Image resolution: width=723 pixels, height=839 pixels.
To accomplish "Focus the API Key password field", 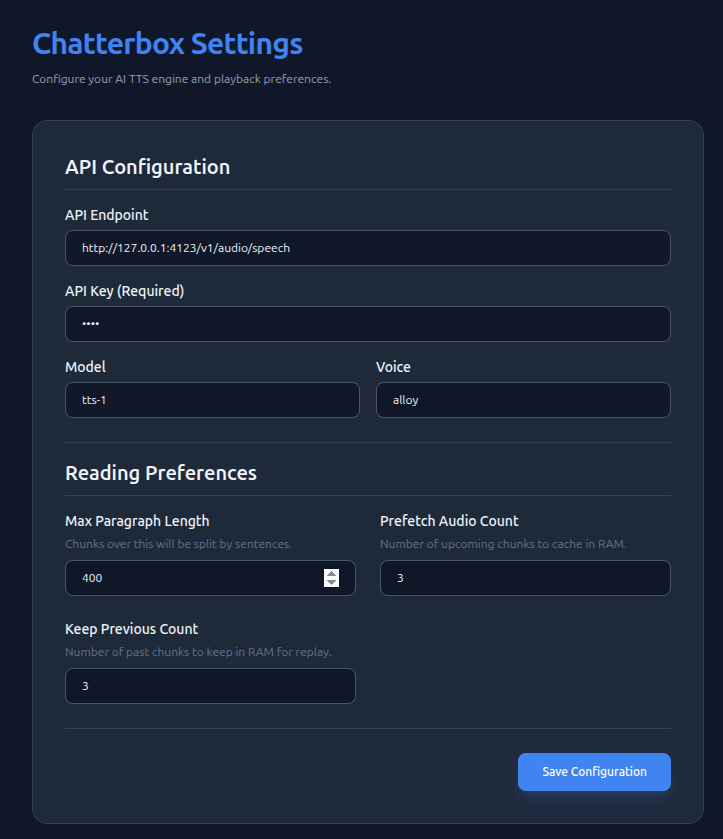I will [x=367, y=324].
